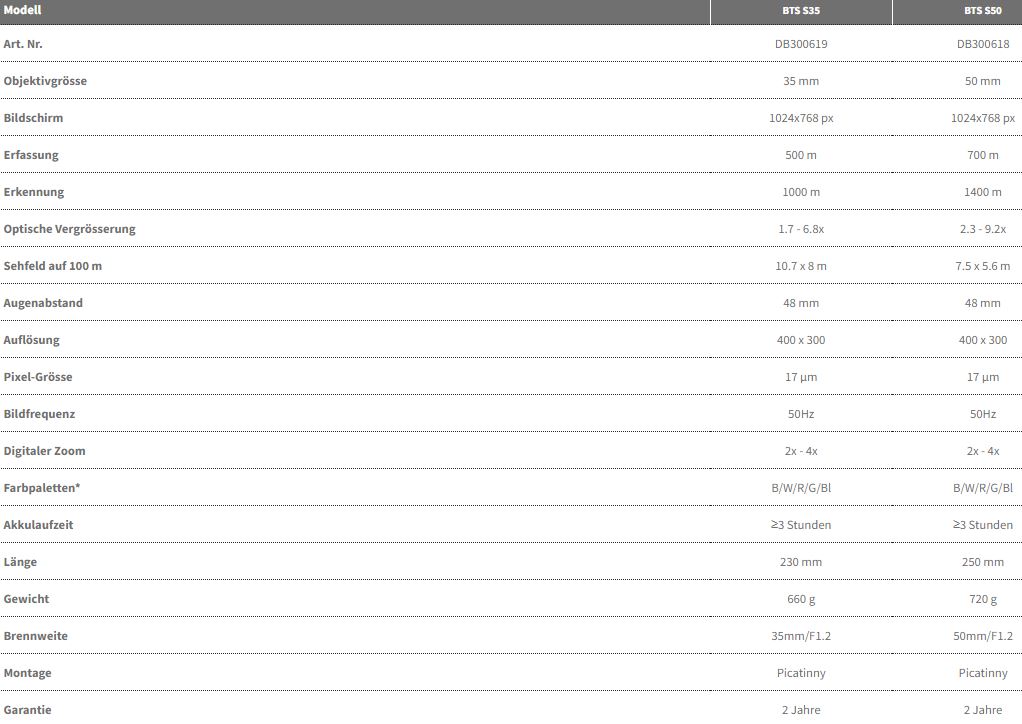Click the 10.7 x 8 m field-of-view value
Image resolution: width=1022 pixels, height=724 pixels.
coord(801,266)
